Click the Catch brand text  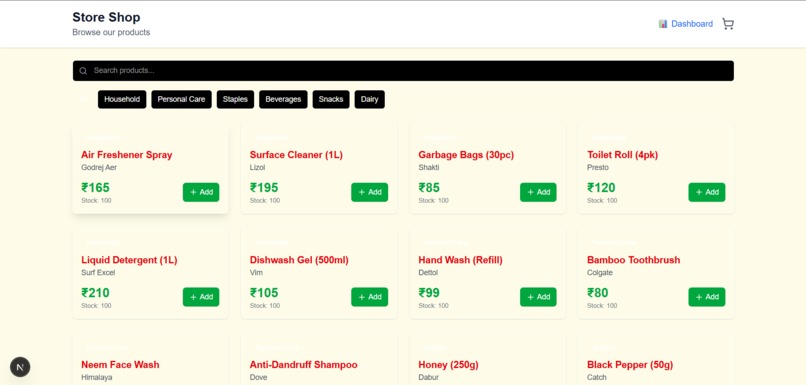[597, 377]
